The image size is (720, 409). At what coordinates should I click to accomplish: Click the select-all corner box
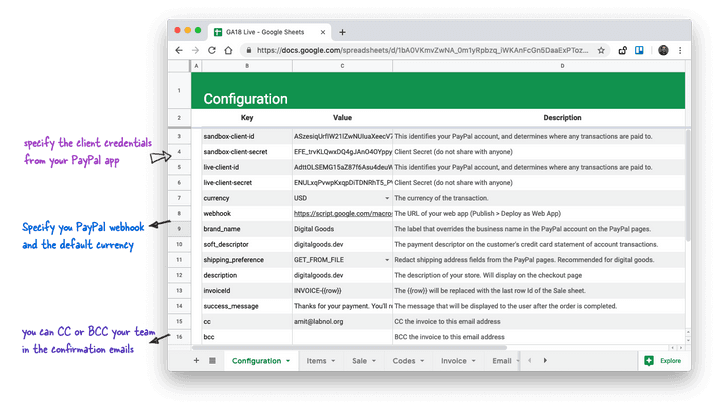click(179, 66)
